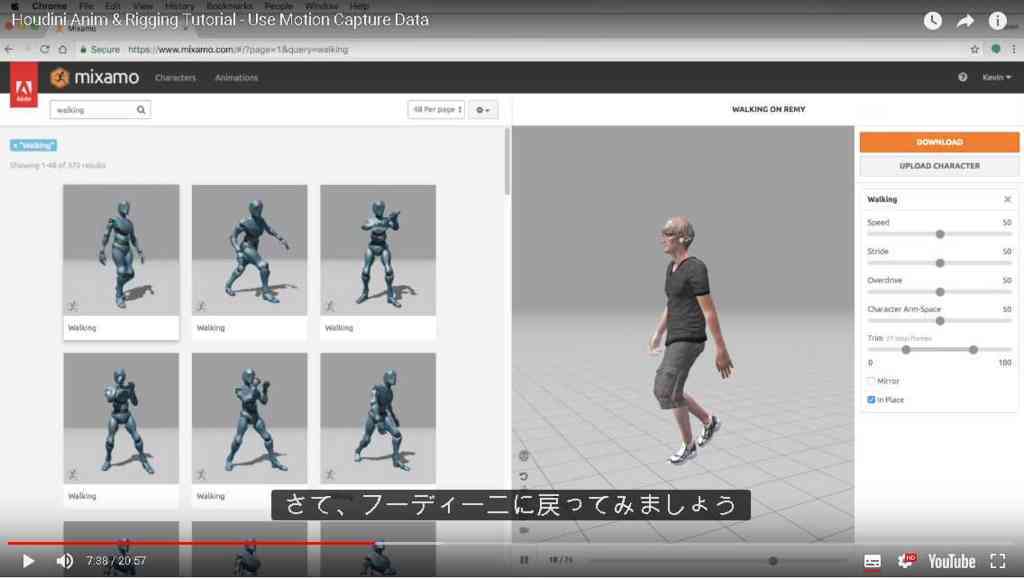Viewport: 1024px width, 579px height.
Task: Click the video title link
Action: point(220,20)
